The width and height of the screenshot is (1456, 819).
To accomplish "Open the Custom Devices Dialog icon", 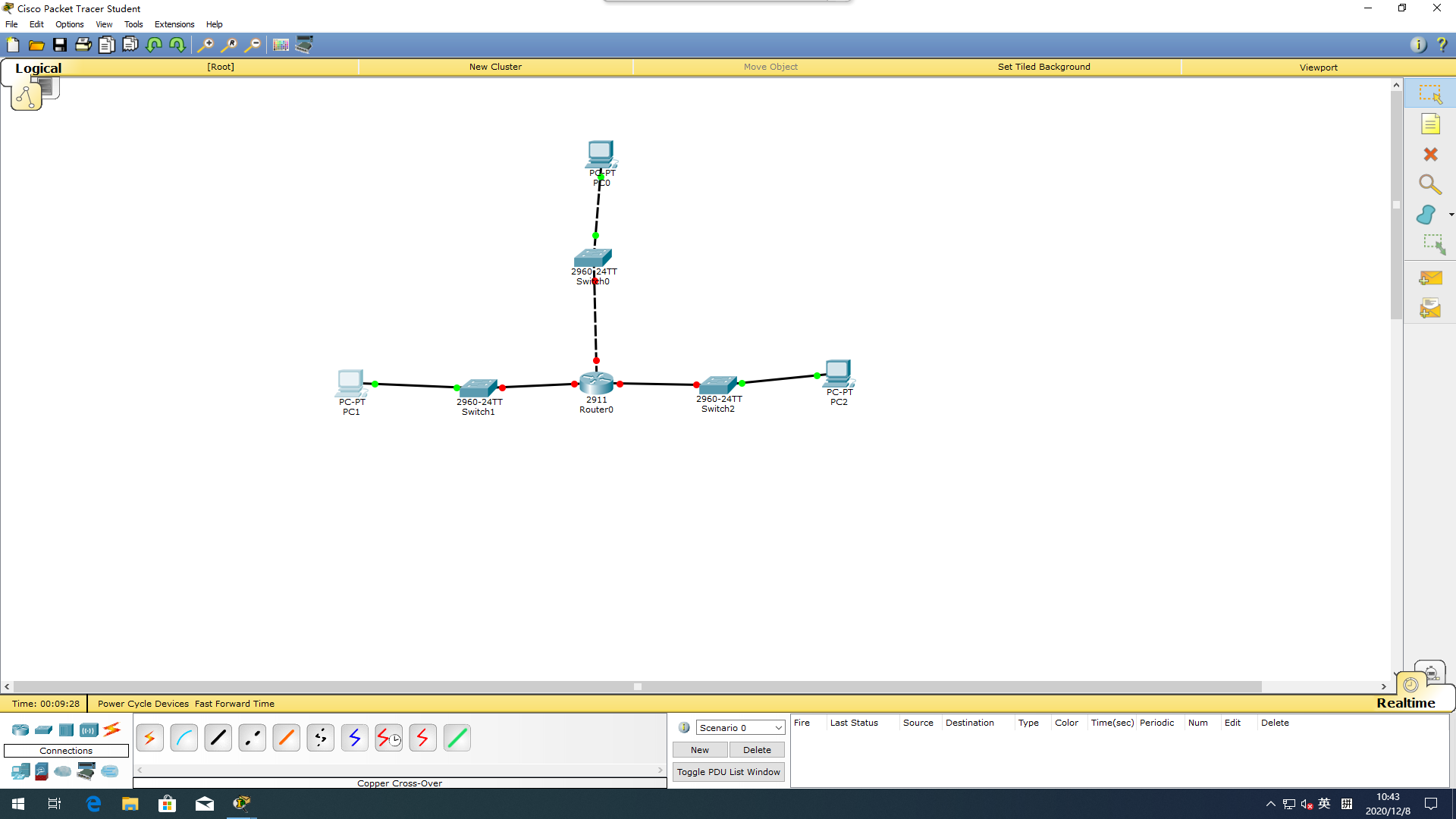I will [x=304, y=45].
